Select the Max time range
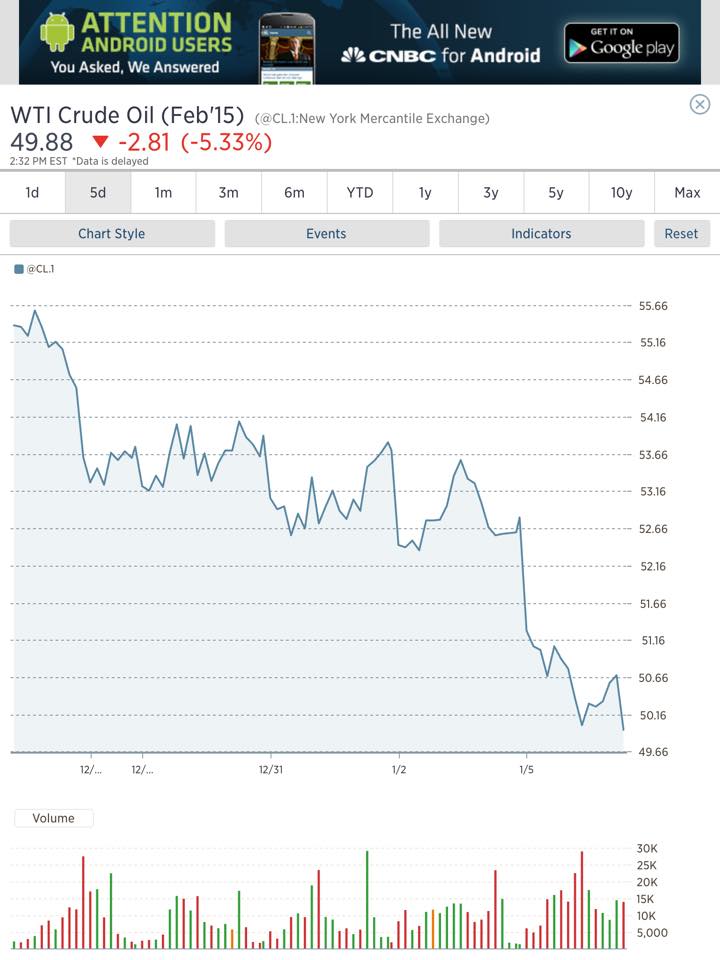The image size is (720, 960). point(687,192)
